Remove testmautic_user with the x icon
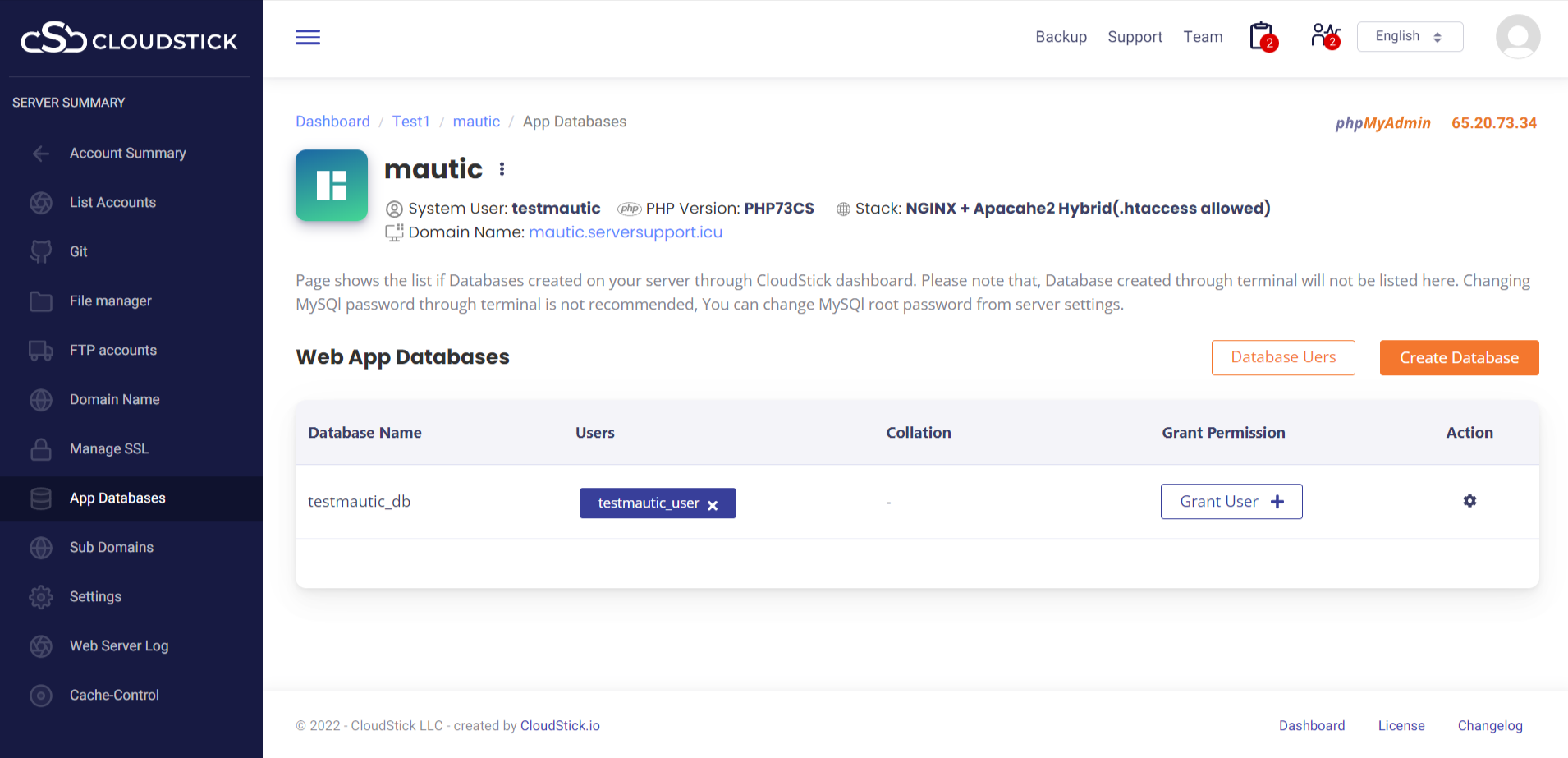This screenshot has height=758, width=1568. (713, 505)
